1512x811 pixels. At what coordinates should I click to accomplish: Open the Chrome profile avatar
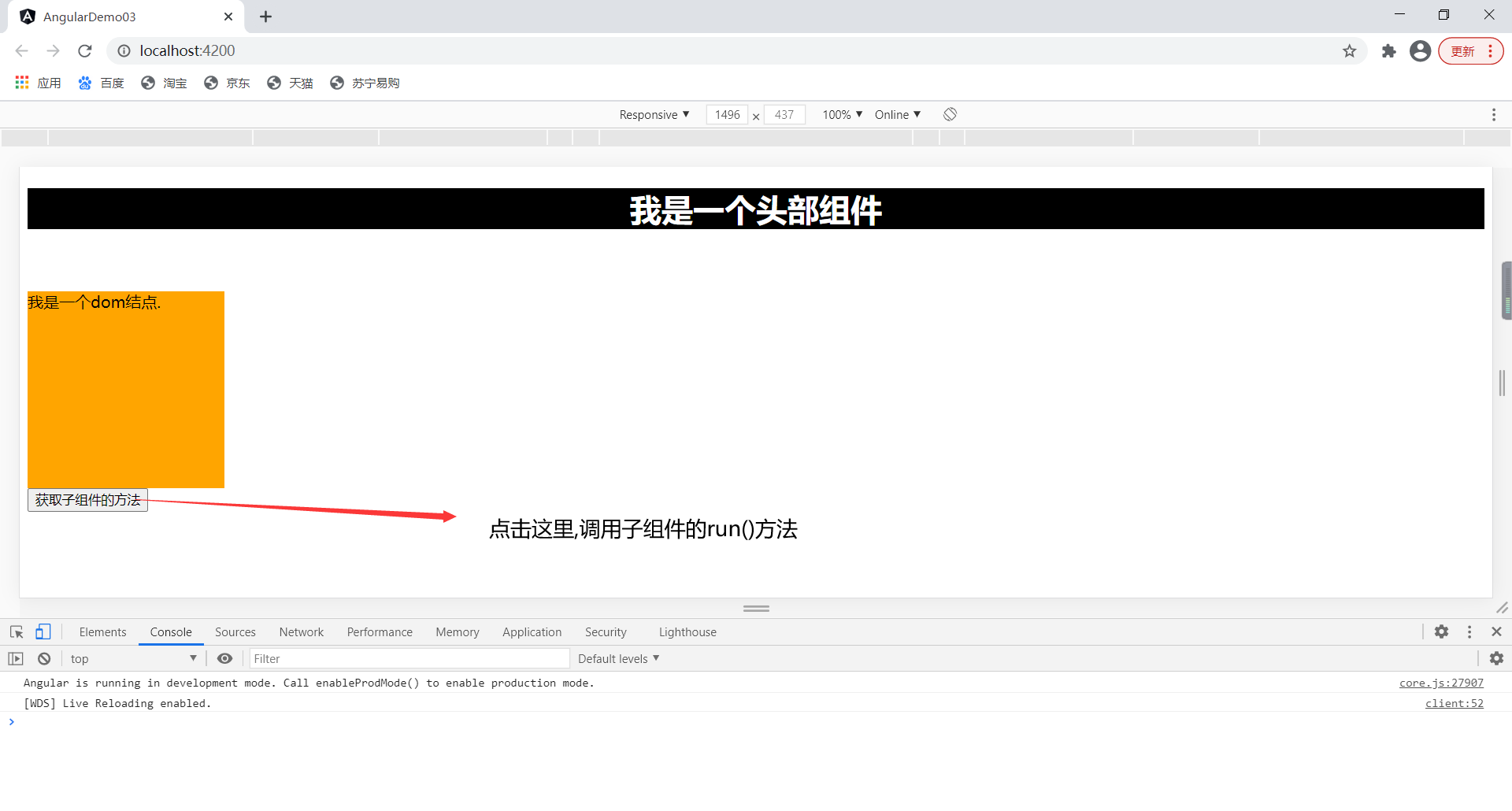coord(1421,51)
